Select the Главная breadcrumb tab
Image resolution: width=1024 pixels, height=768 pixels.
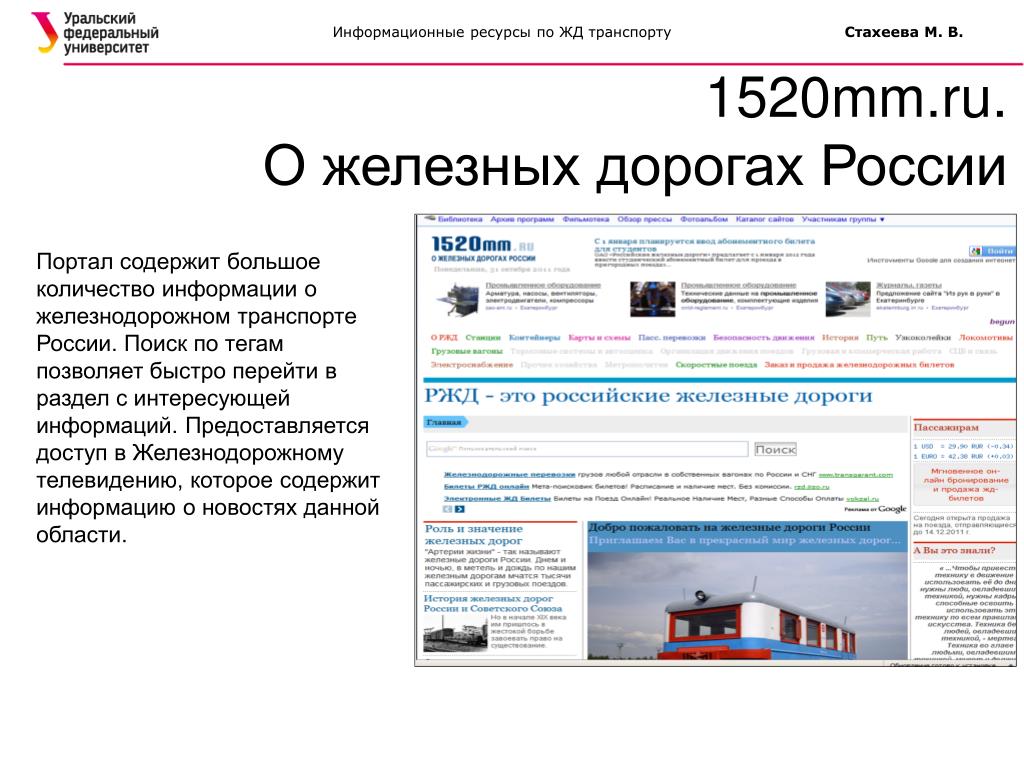tap(445, 423)
